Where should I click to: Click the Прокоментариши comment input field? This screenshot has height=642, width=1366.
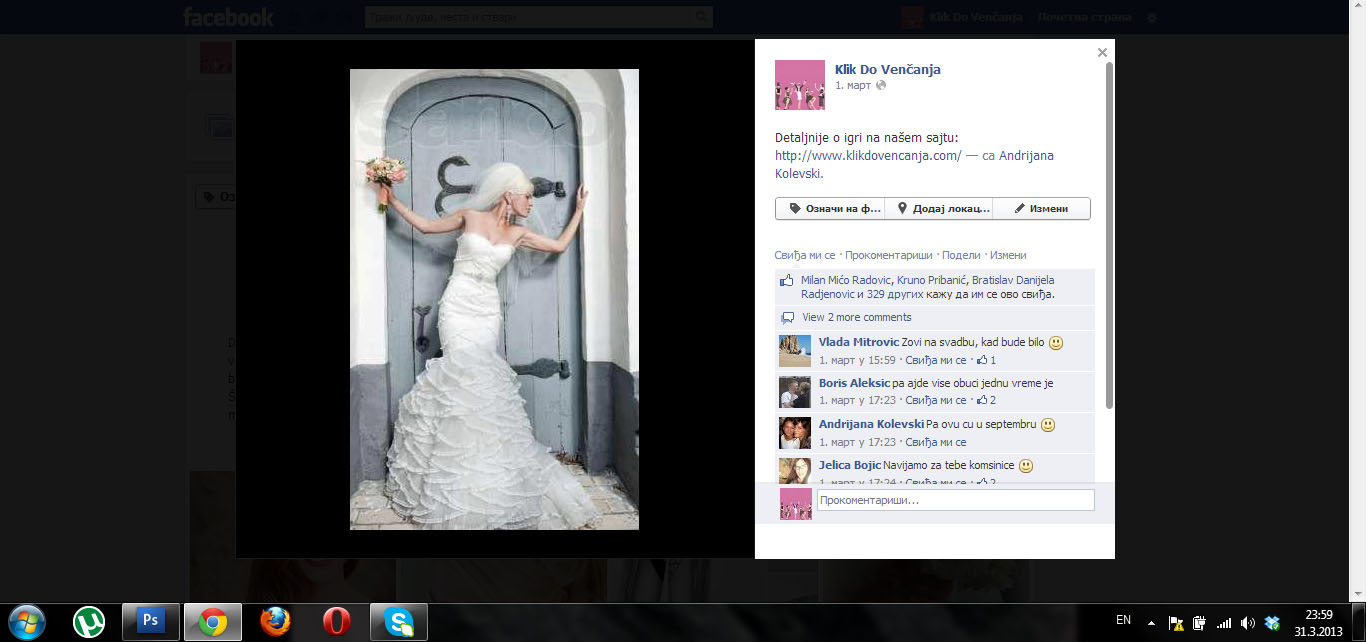pyautogui.click(x=955, y=500)
